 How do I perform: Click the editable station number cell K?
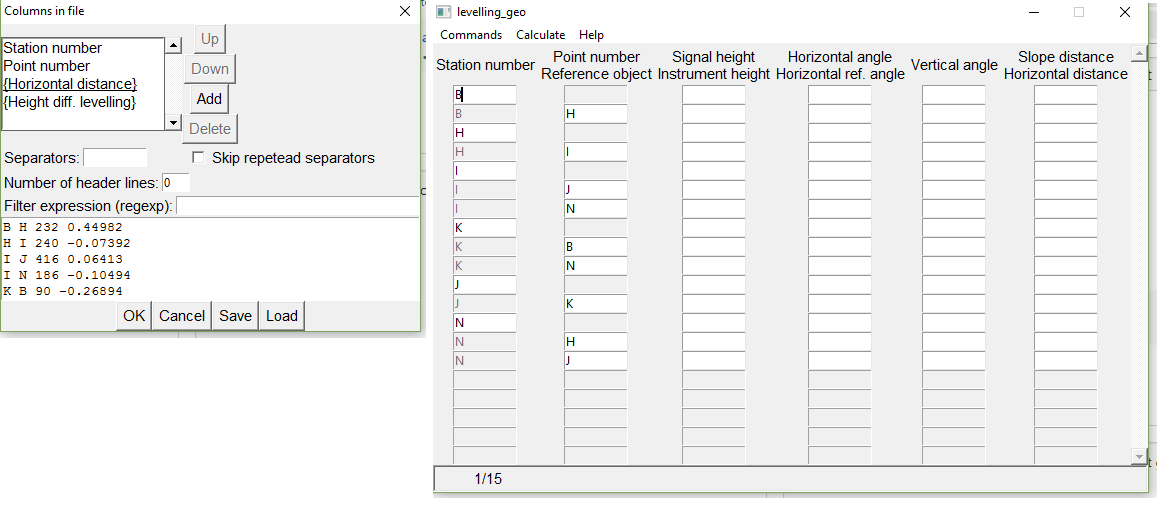485,228
